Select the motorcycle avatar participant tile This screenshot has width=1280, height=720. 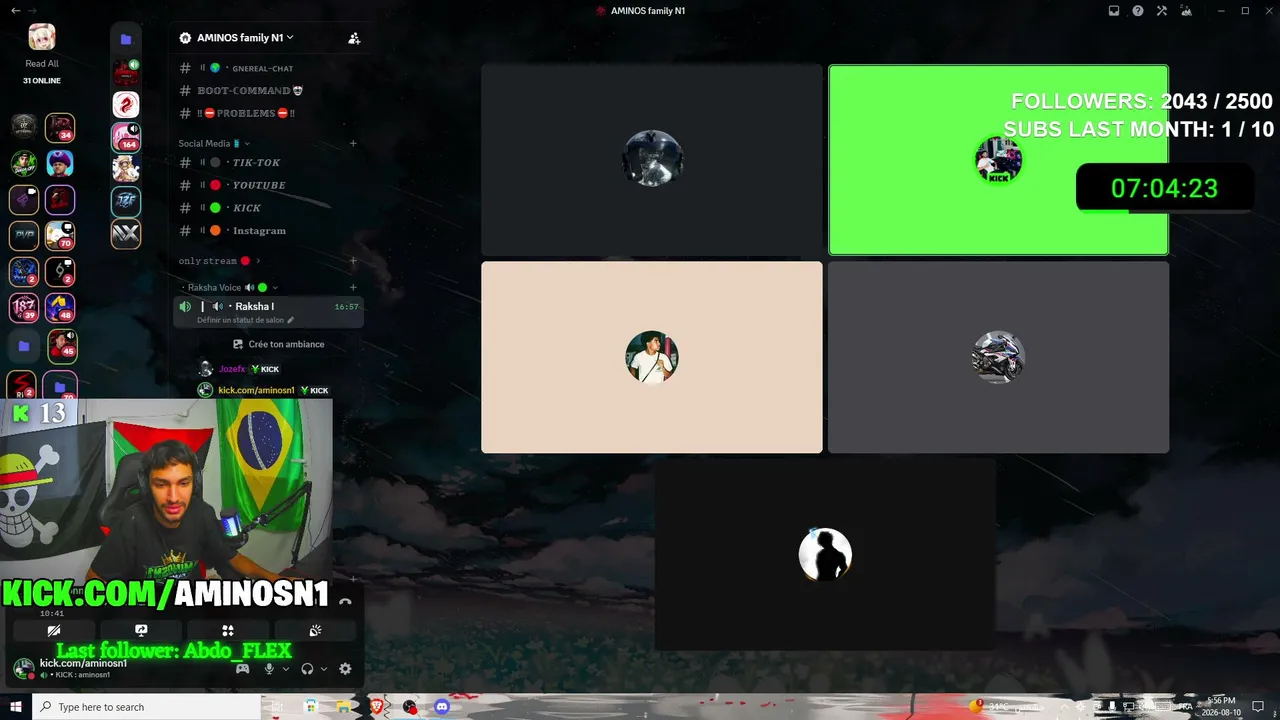[998, 357]
